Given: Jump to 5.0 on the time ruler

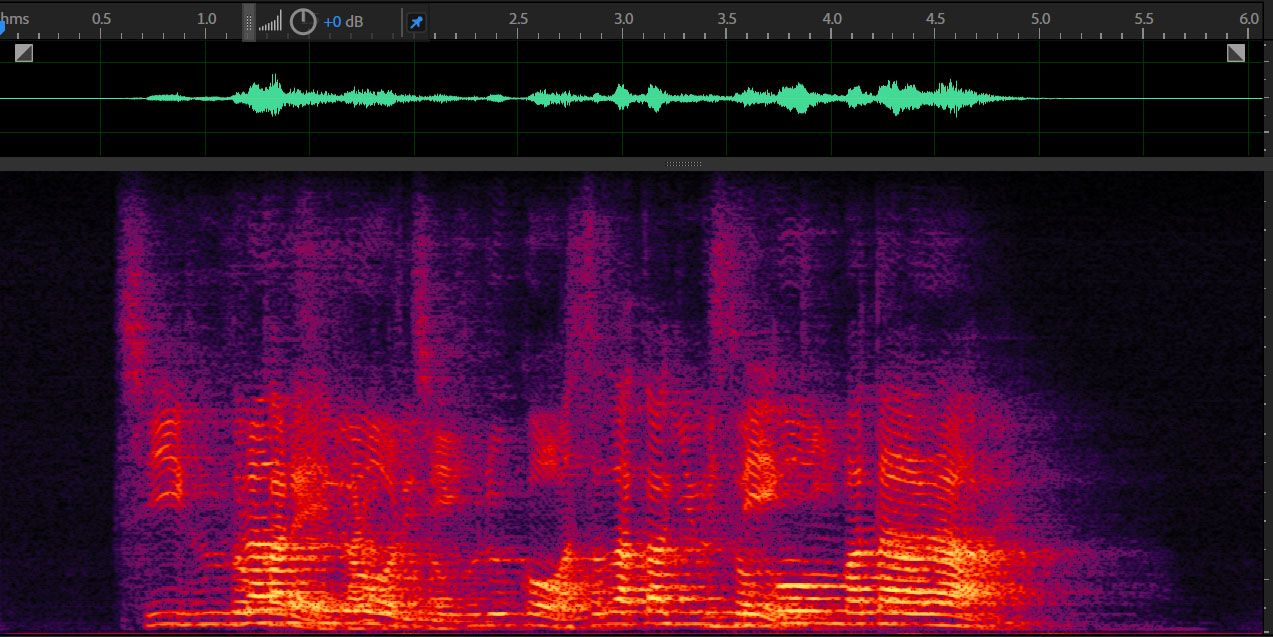Looking at the screenshot, I should [1040, 20].
